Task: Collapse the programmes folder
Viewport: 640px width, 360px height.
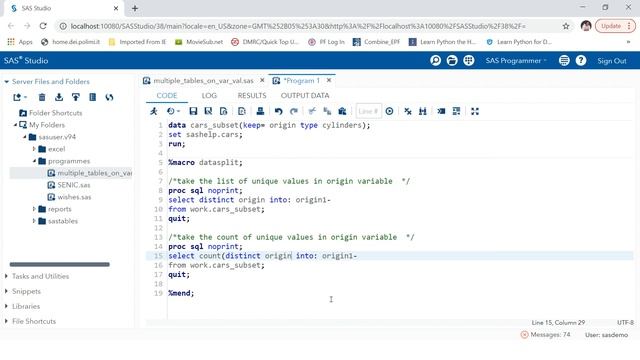Action: (34, 161)
